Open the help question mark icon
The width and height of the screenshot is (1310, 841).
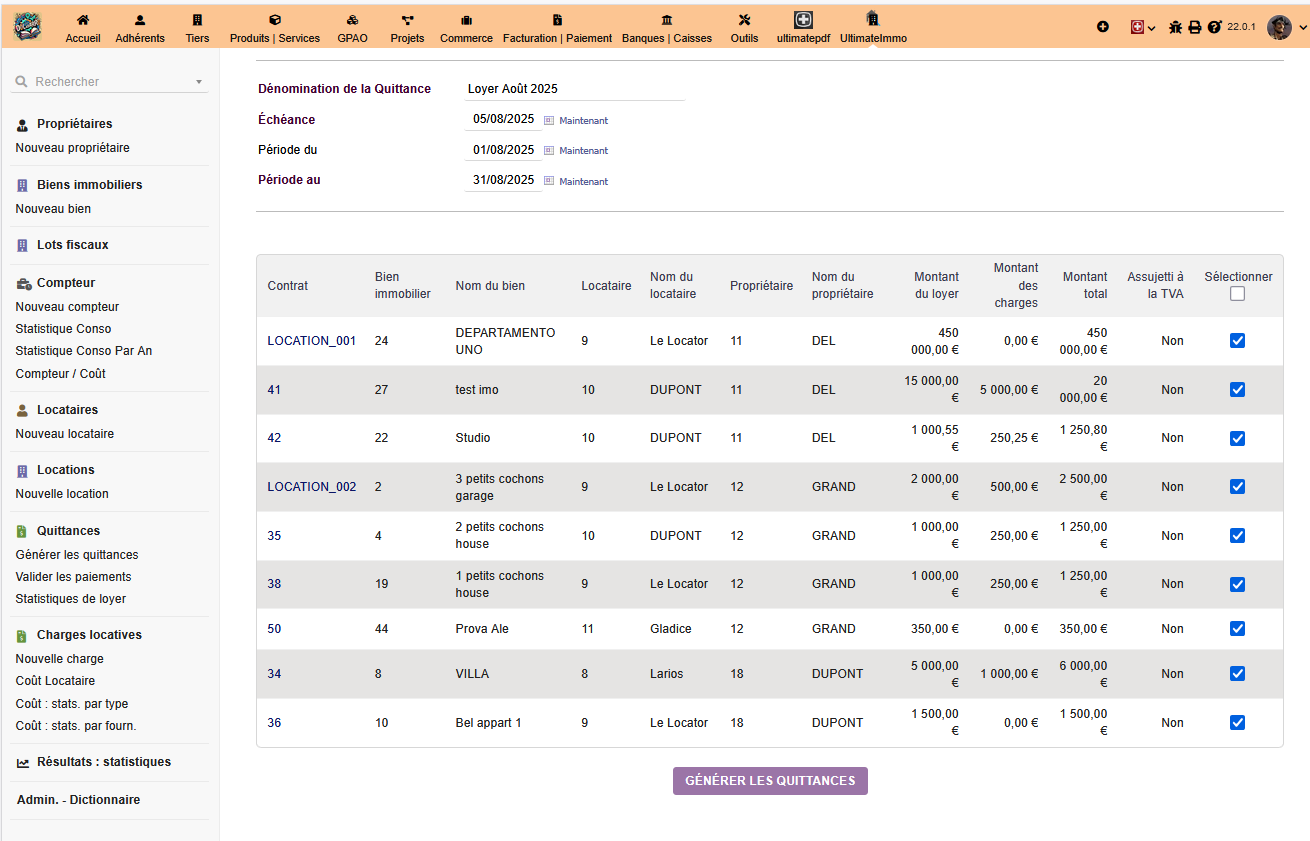coord(1214,27)
